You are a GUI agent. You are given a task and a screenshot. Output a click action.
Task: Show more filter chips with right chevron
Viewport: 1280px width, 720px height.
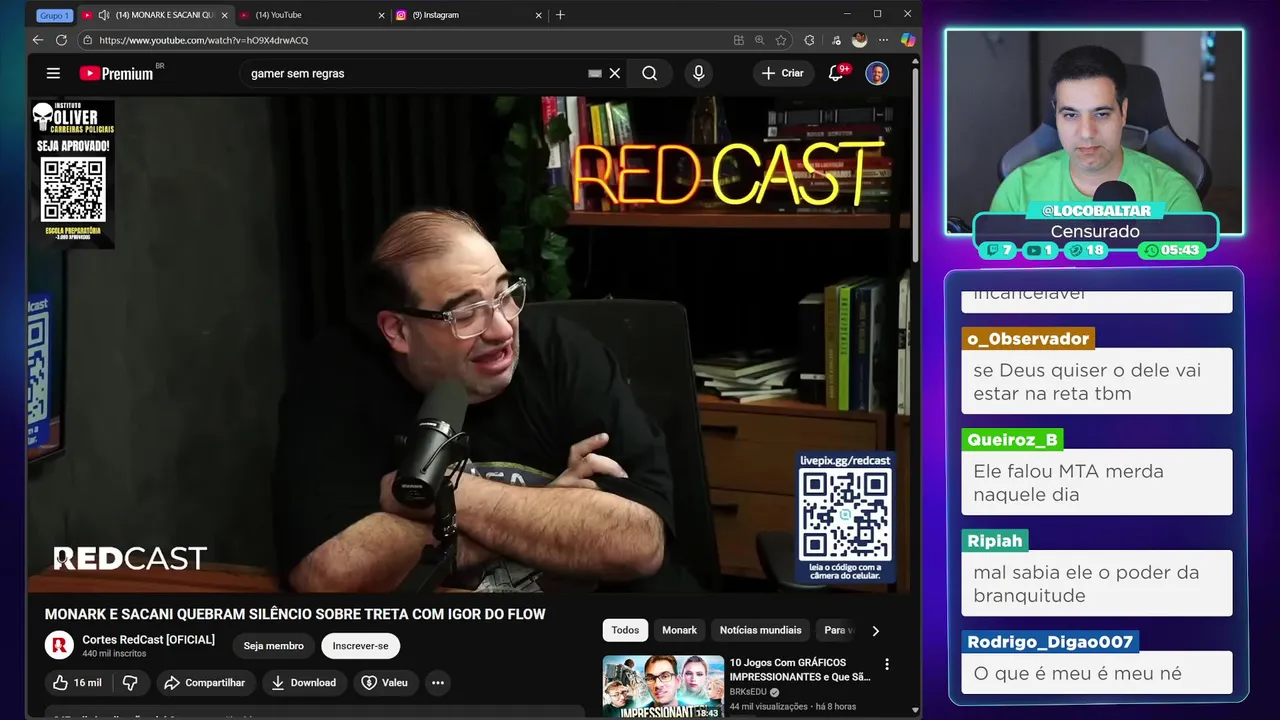[x=875, y=631]
